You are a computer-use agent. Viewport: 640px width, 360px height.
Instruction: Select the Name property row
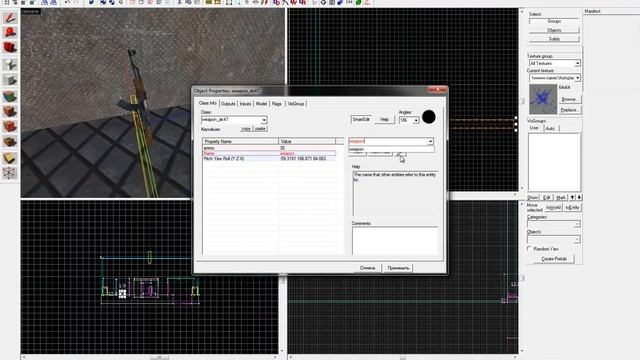pos(269,153)
